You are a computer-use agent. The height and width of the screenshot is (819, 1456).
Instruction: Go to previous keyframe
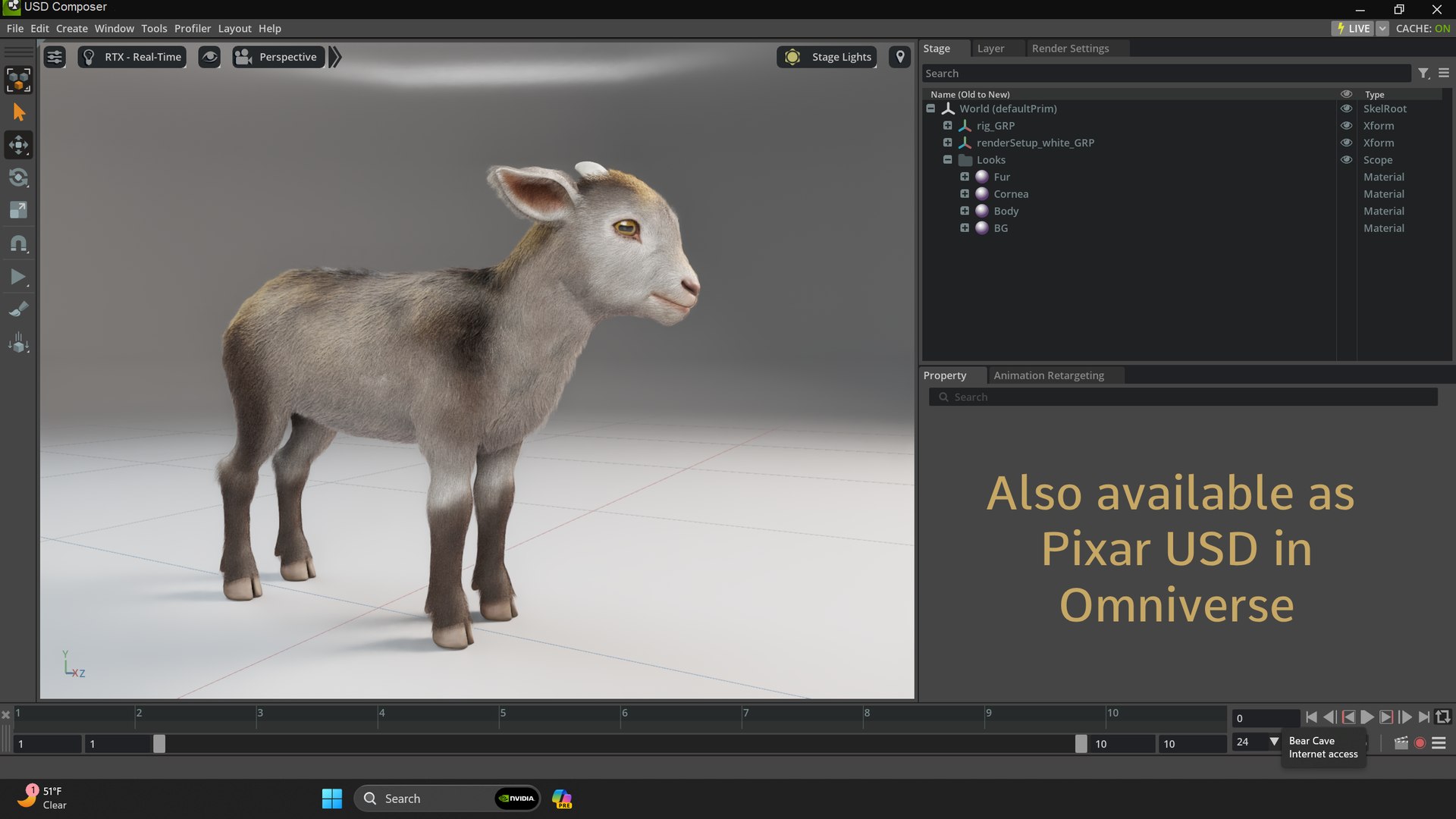click(x=1348, y=717)
